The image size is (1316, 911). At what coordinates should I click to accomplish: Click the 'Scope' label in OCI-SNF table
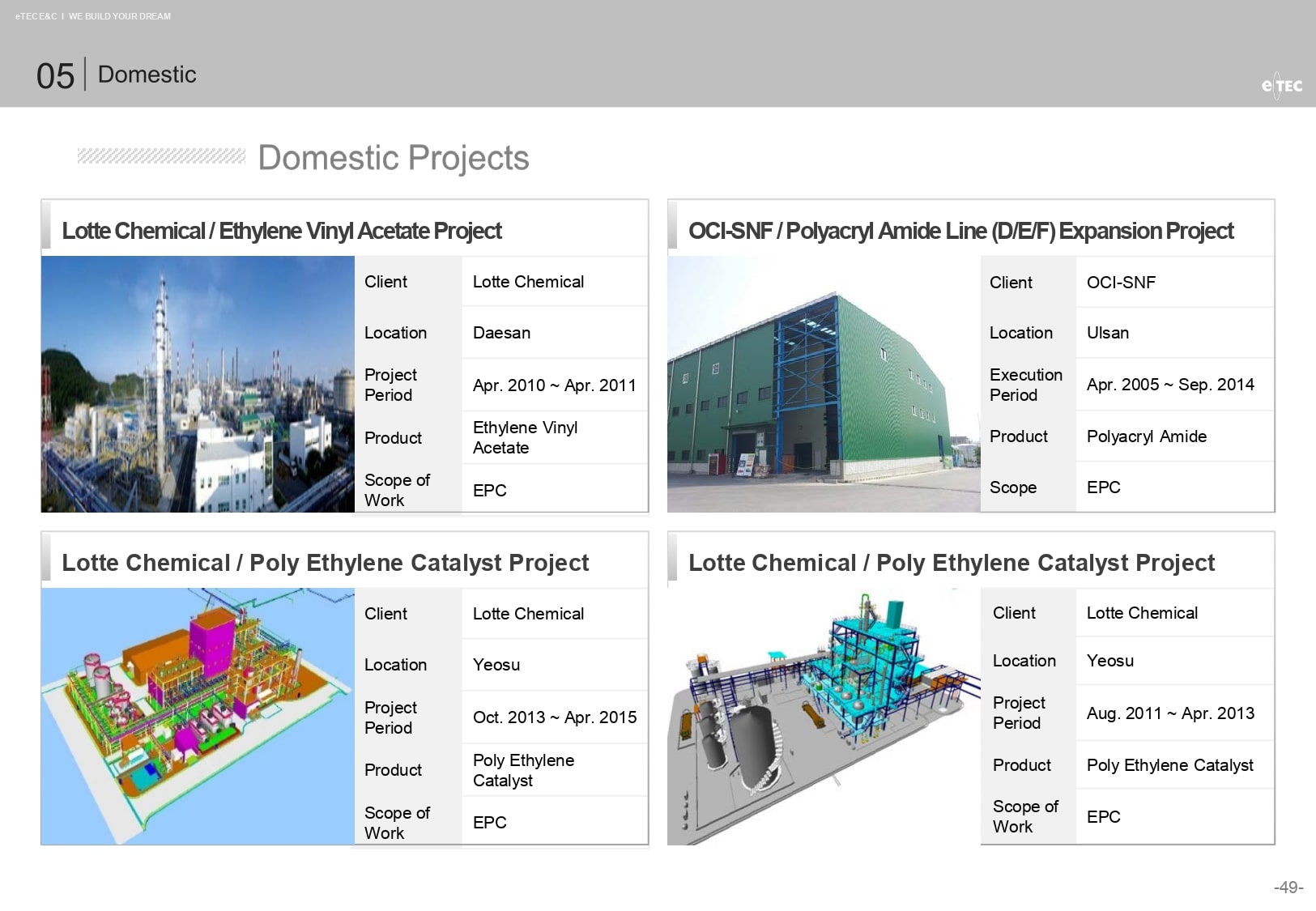(x=1013, y=487)
